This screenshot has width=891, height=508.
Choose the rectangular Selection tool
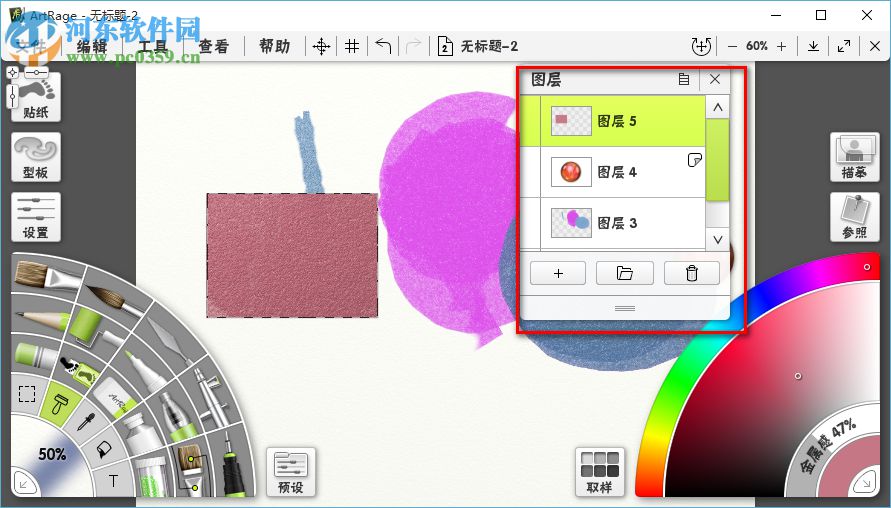27,394
